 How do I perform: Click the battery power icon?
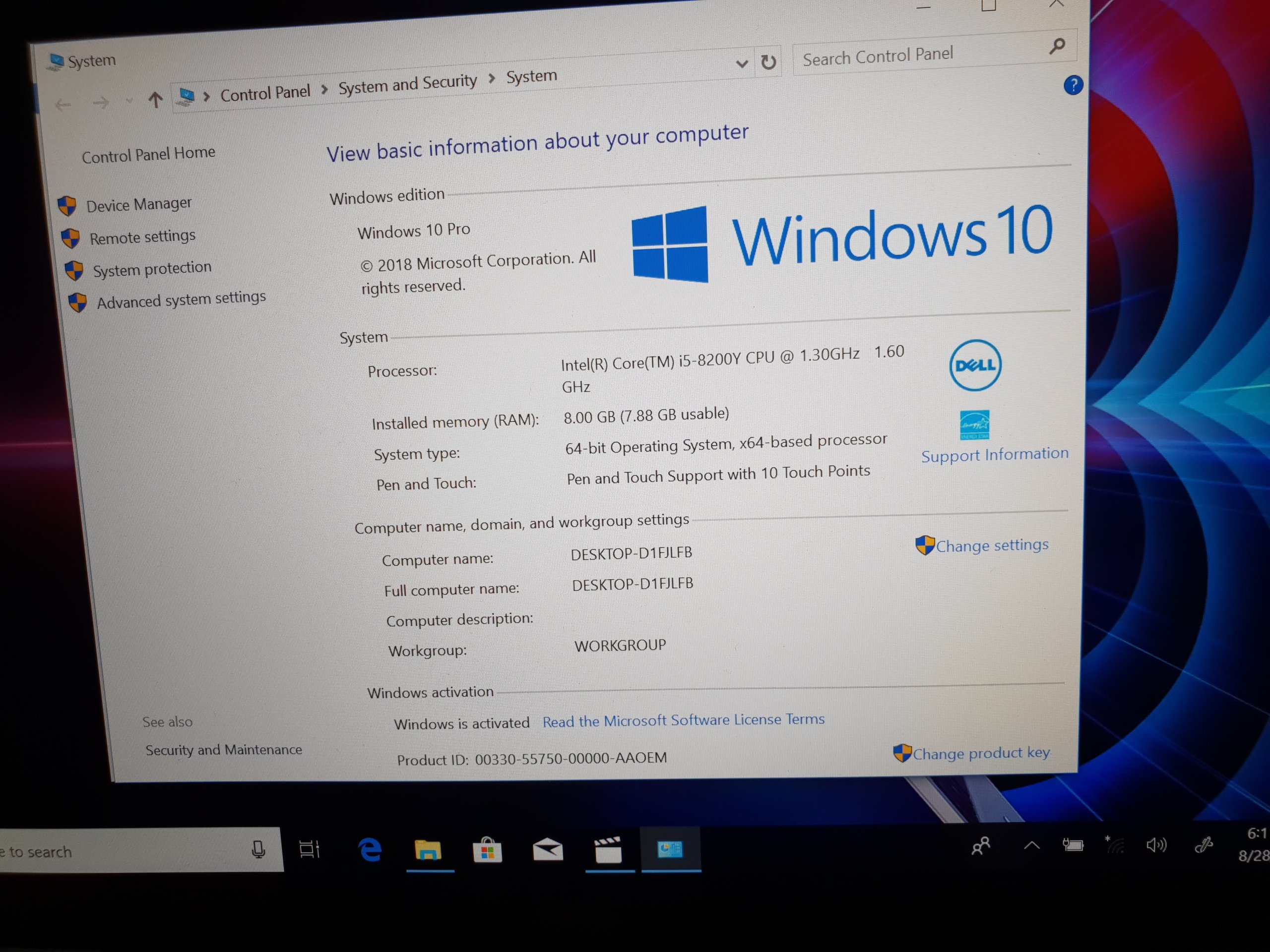point(1073,845)
